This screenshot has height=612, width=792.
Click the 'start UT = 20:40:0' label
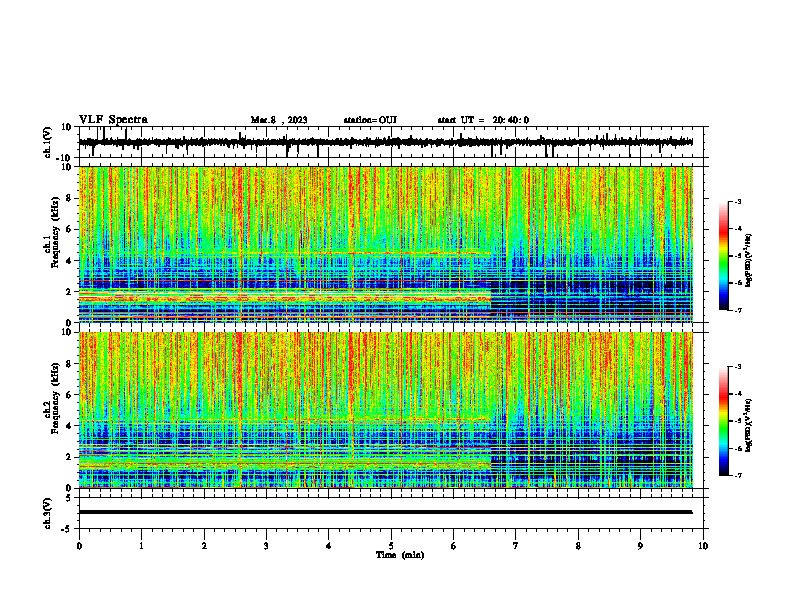[x=483, y=120]
